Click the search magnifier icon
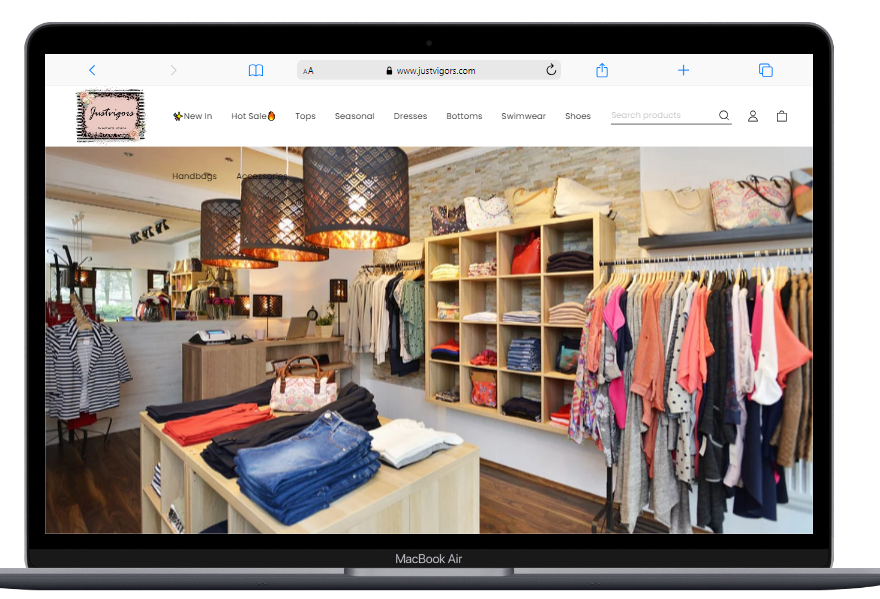The image size is (880, 599). point(724,116)
